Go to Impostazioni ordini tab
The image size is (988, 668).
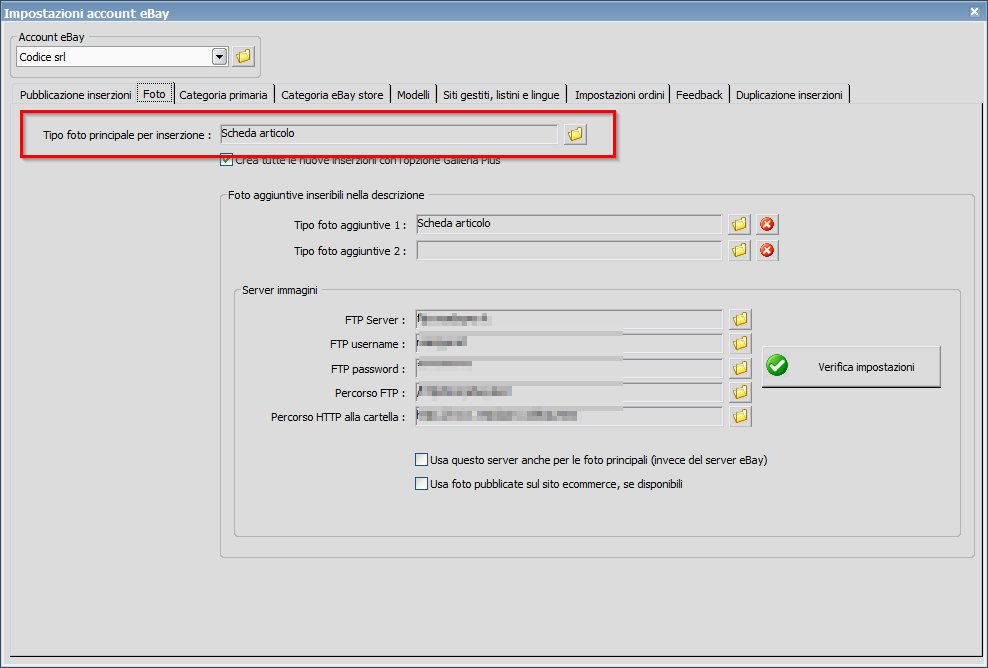tap(619, 95)
